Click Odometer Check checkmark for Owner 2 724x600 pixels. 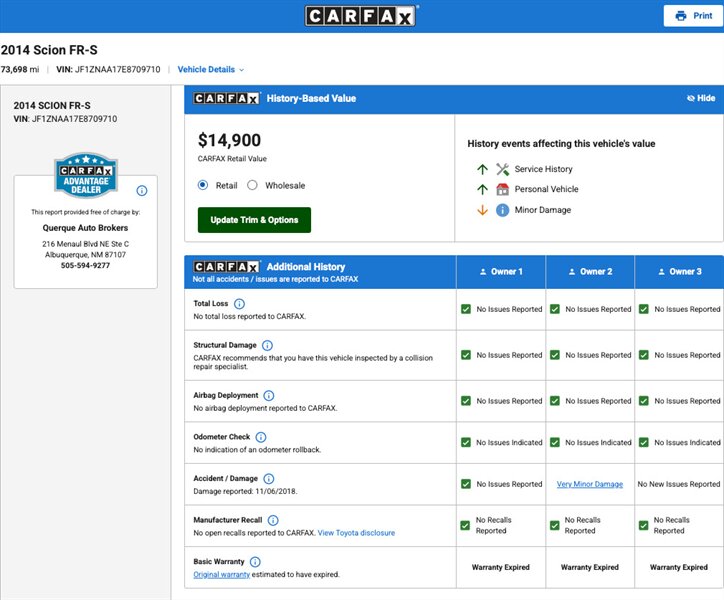[555, 442]
